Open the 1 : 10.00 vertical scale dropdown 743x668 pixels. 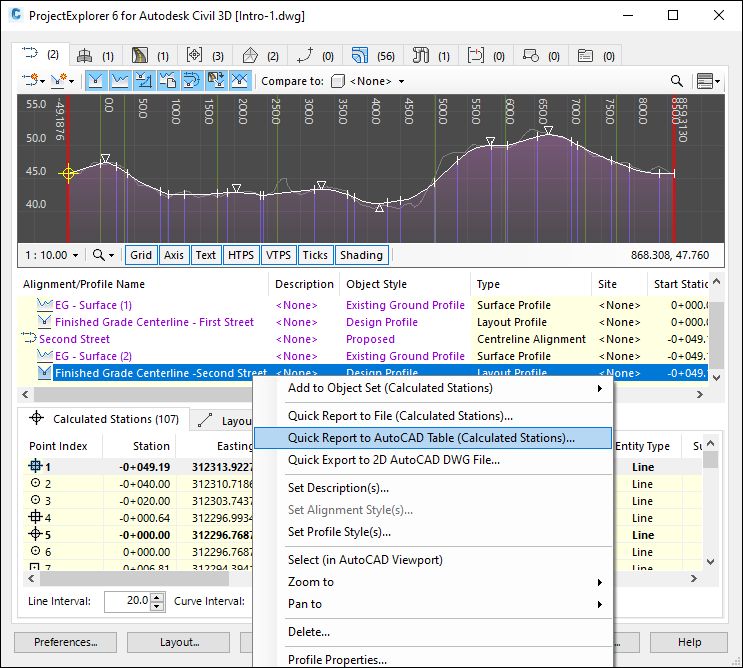51,255
